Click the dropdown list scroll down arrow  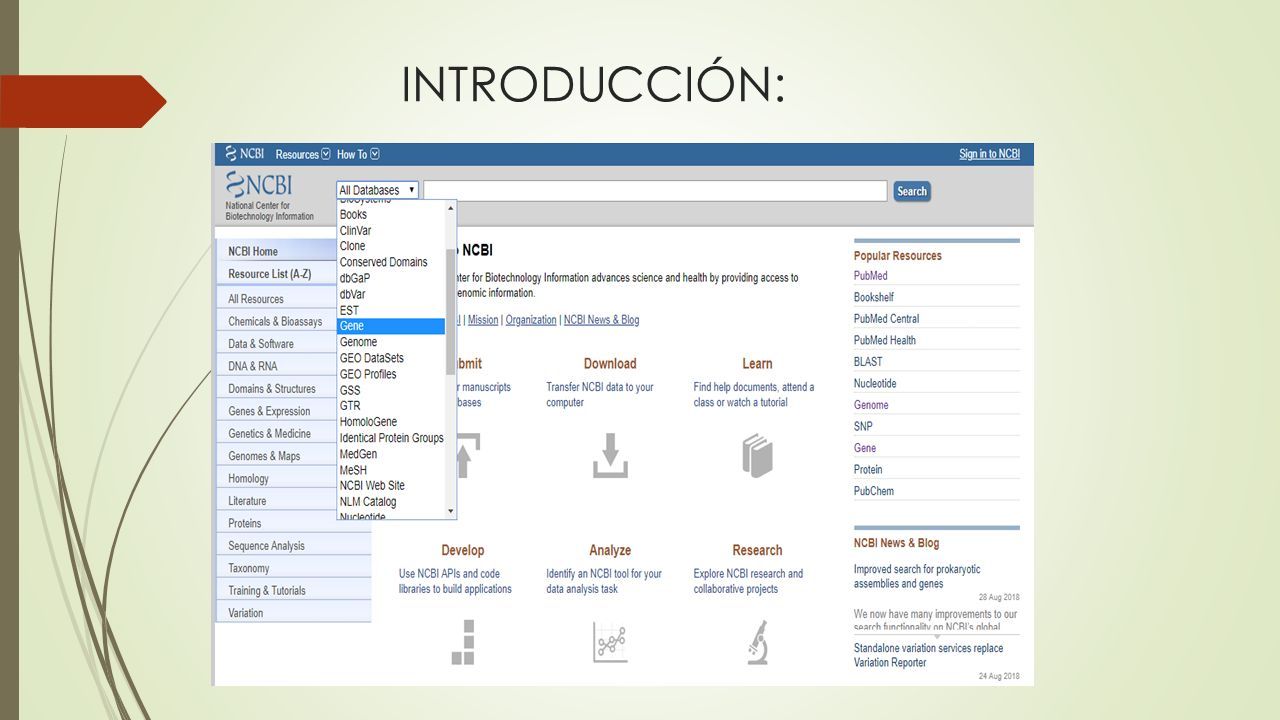[451, 511]
